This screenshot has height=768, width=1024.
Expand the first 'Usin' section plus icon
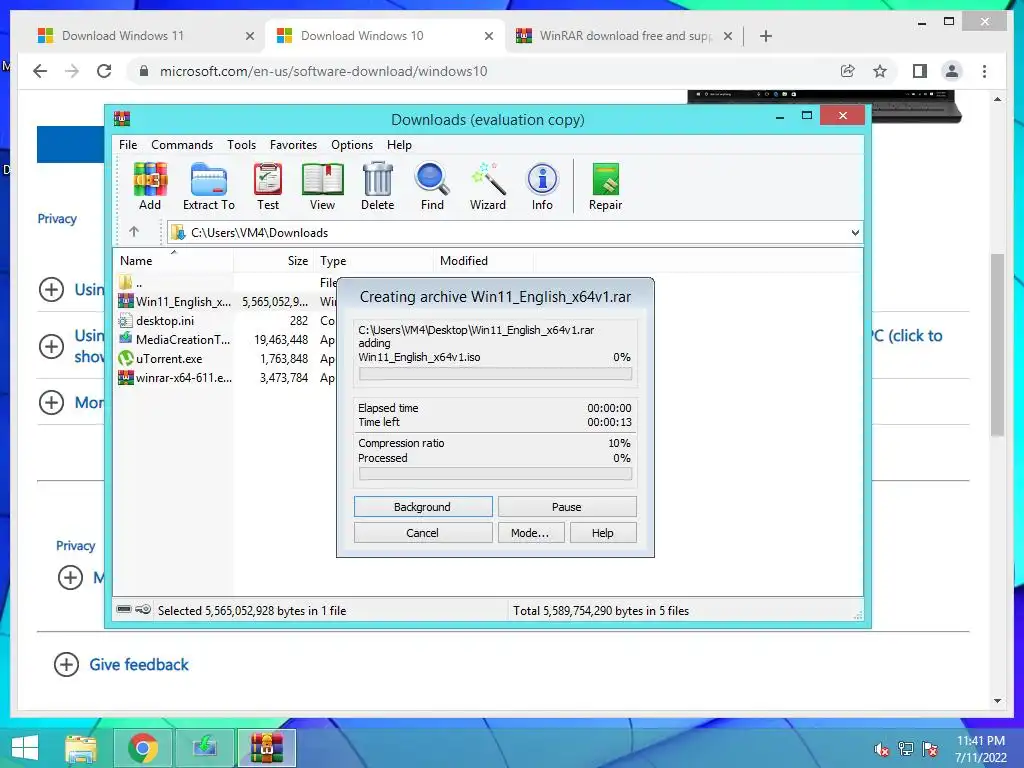click(x=52, y=289)
